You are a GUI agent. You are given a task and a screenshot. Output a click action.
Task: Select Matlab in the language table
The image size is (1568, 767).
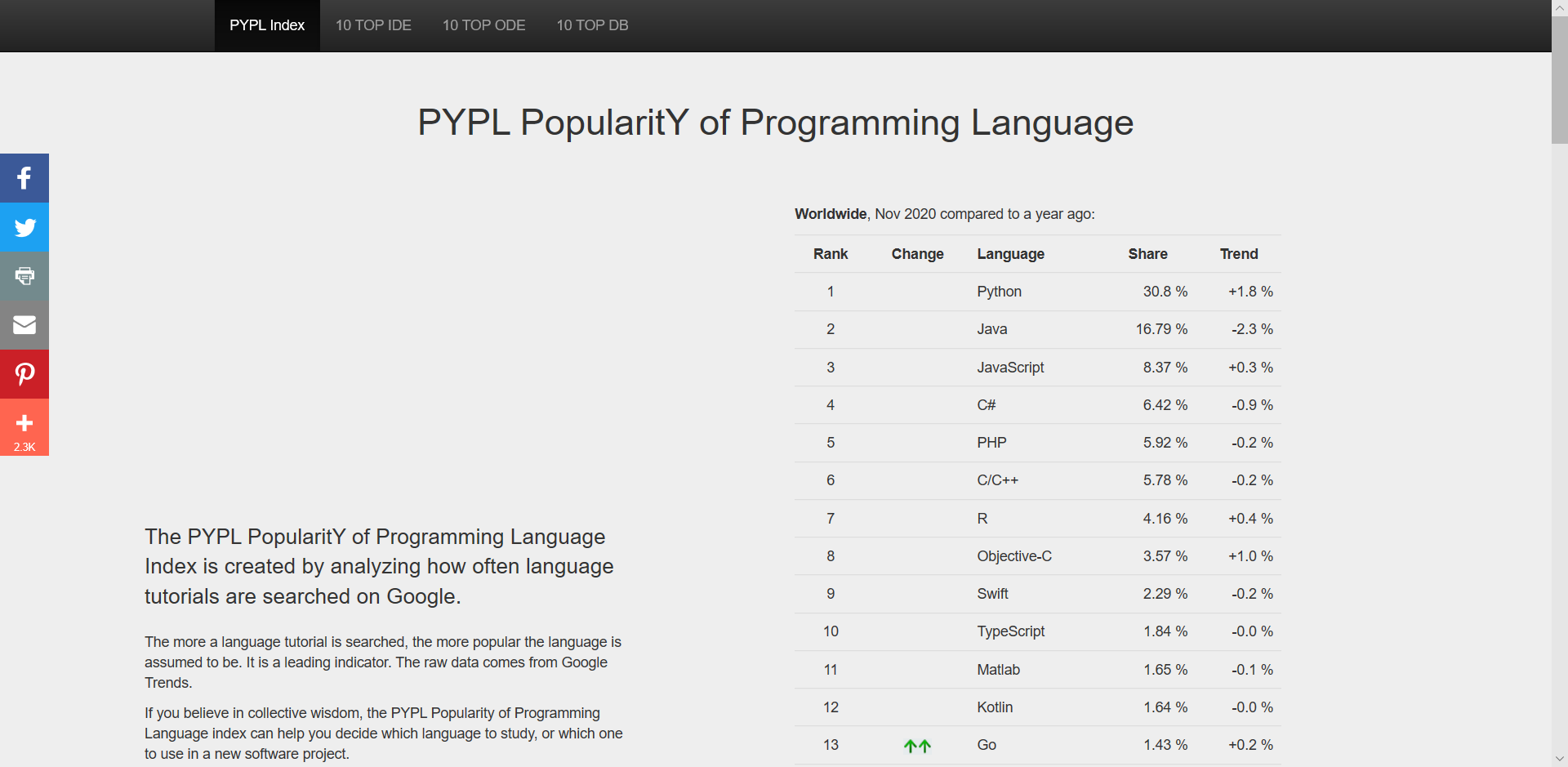pyautogui.click(x=998, y=670)
